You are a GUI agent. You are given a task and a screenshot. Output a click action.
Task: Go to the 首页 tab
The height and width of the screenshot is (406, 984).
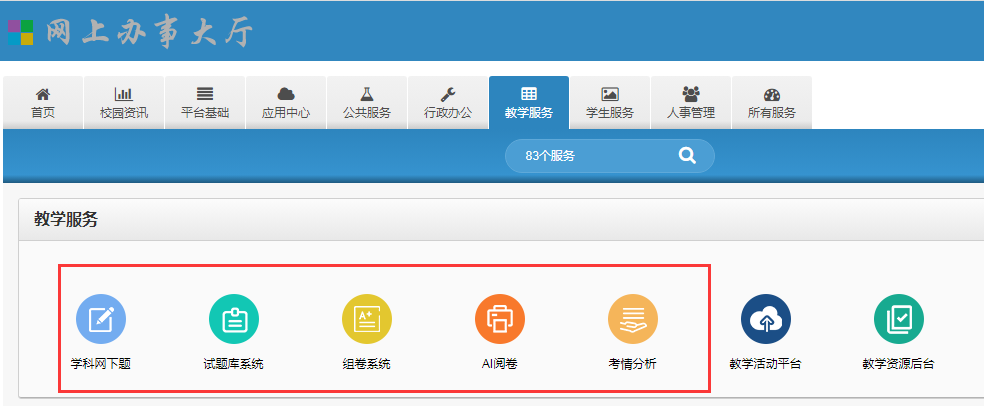pyautogui.click(x=43, y=102)
